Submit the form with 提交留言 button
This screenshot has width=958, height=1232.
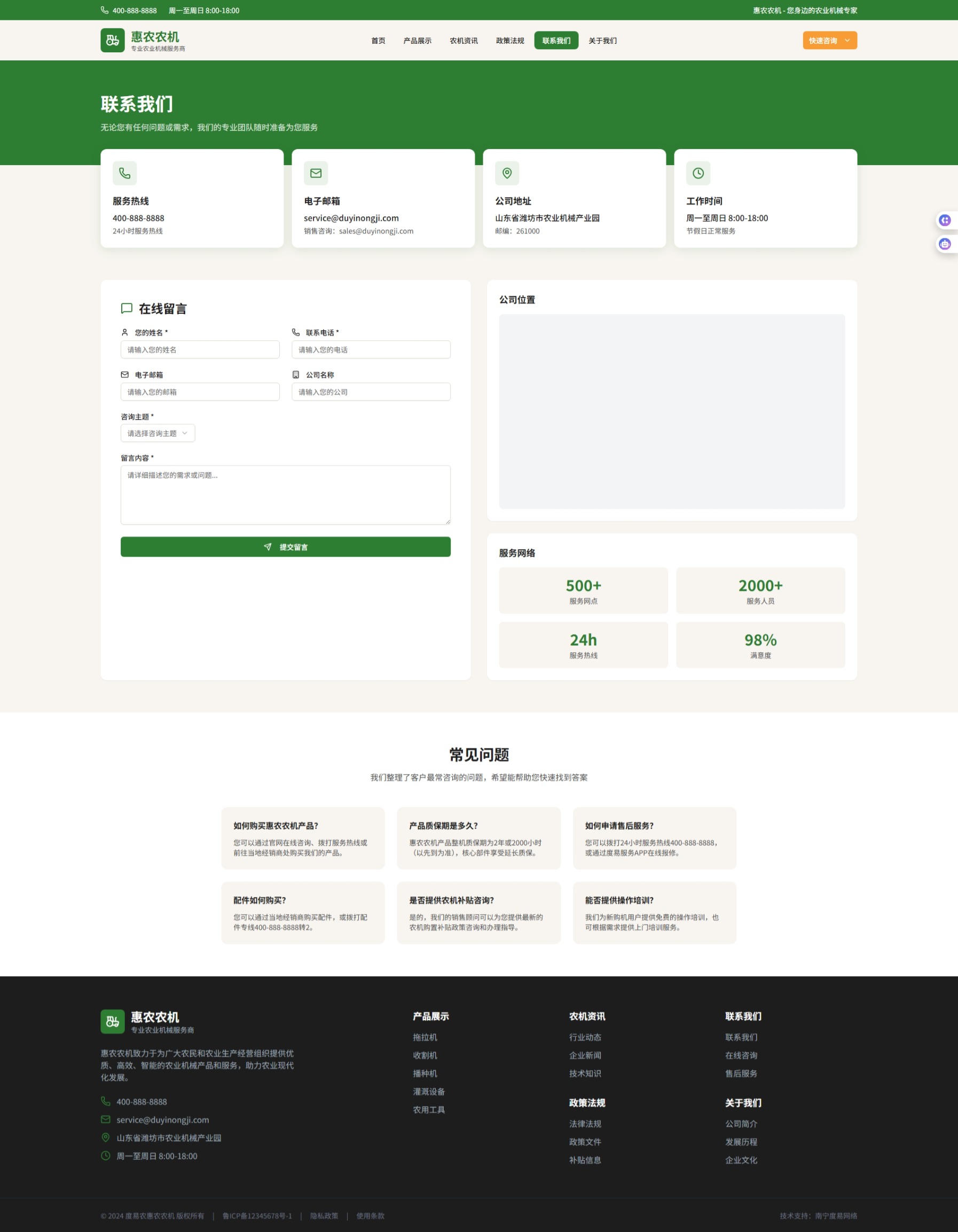(x=285, y=547)
